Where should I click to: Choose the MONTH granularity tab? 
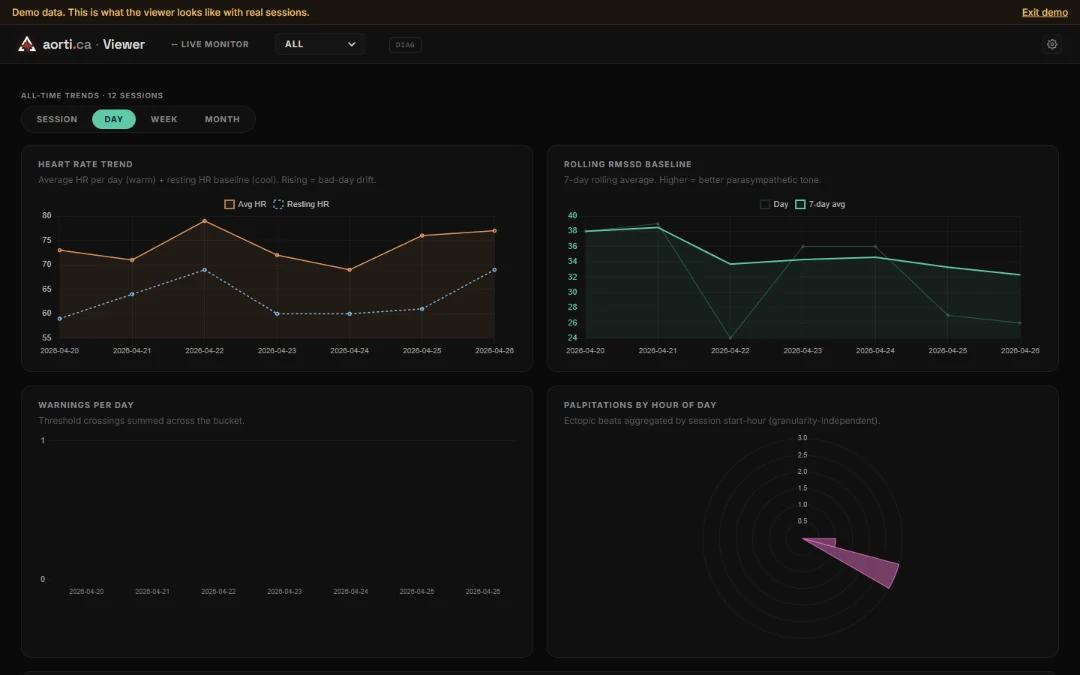(222, 119)
